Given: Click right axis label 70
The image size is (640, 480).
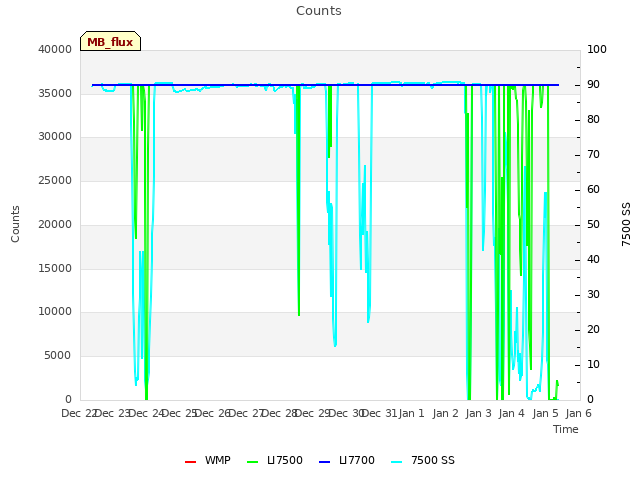Looking at the screenshot, I should pyautogui.click(x=593, y=155).
